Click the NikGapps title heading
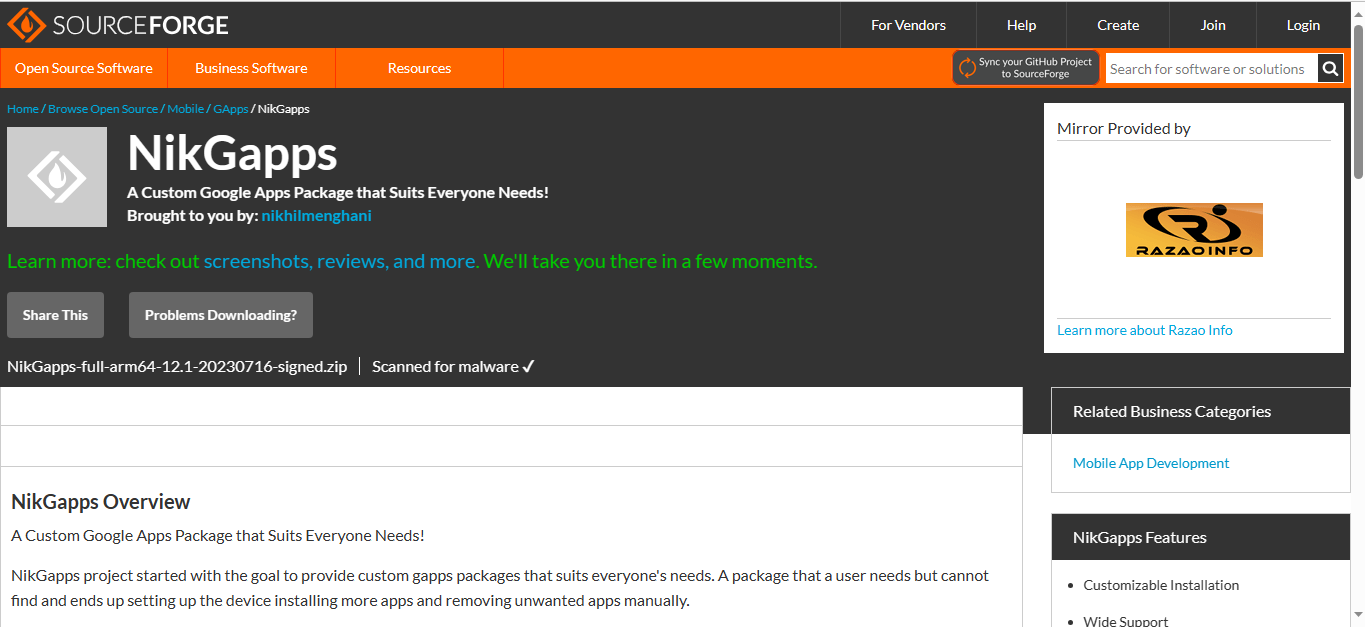 pyautogui.click(x=232, y=153)
